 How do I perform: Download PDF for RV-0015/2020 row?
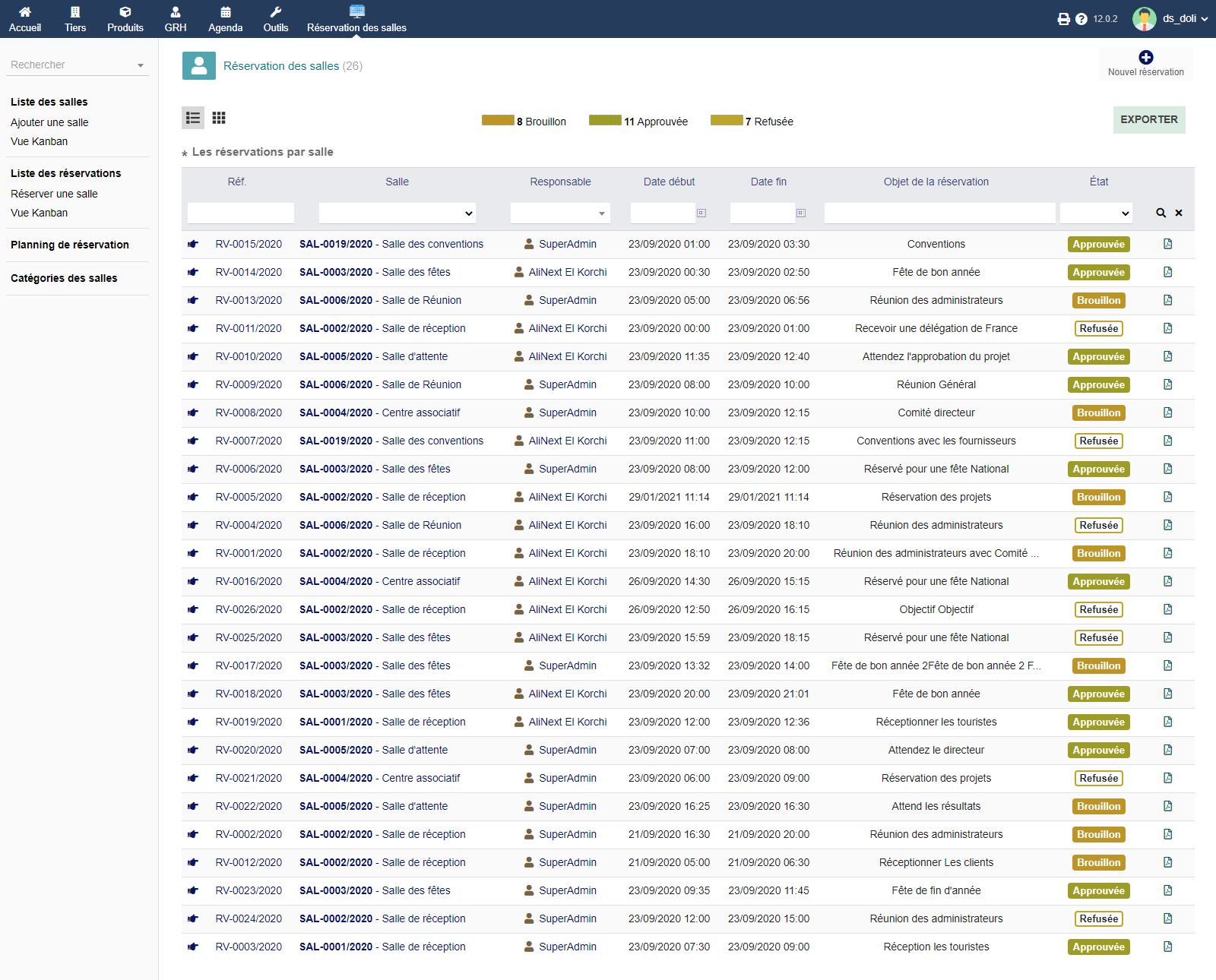click(1167, 244)
